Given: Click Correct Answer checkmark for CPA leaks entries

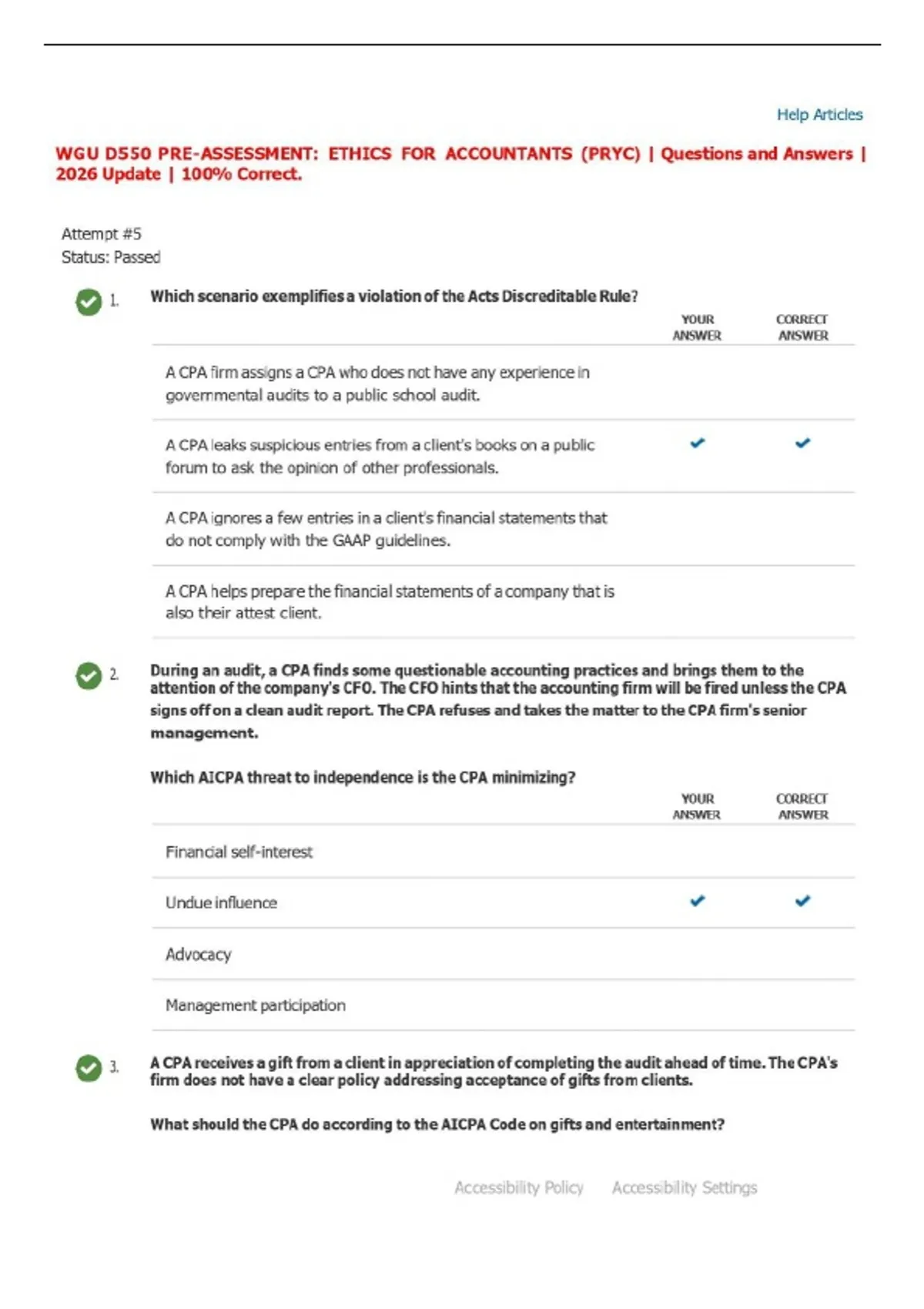Looking at the screenshot, I should point(803,443).
